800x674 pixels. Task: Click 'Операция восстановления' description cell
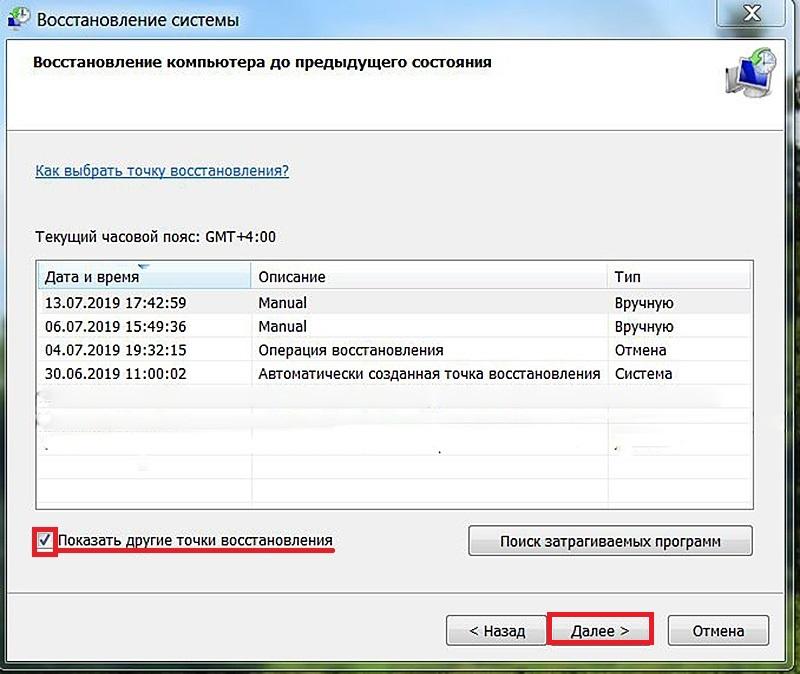[351, 350]
